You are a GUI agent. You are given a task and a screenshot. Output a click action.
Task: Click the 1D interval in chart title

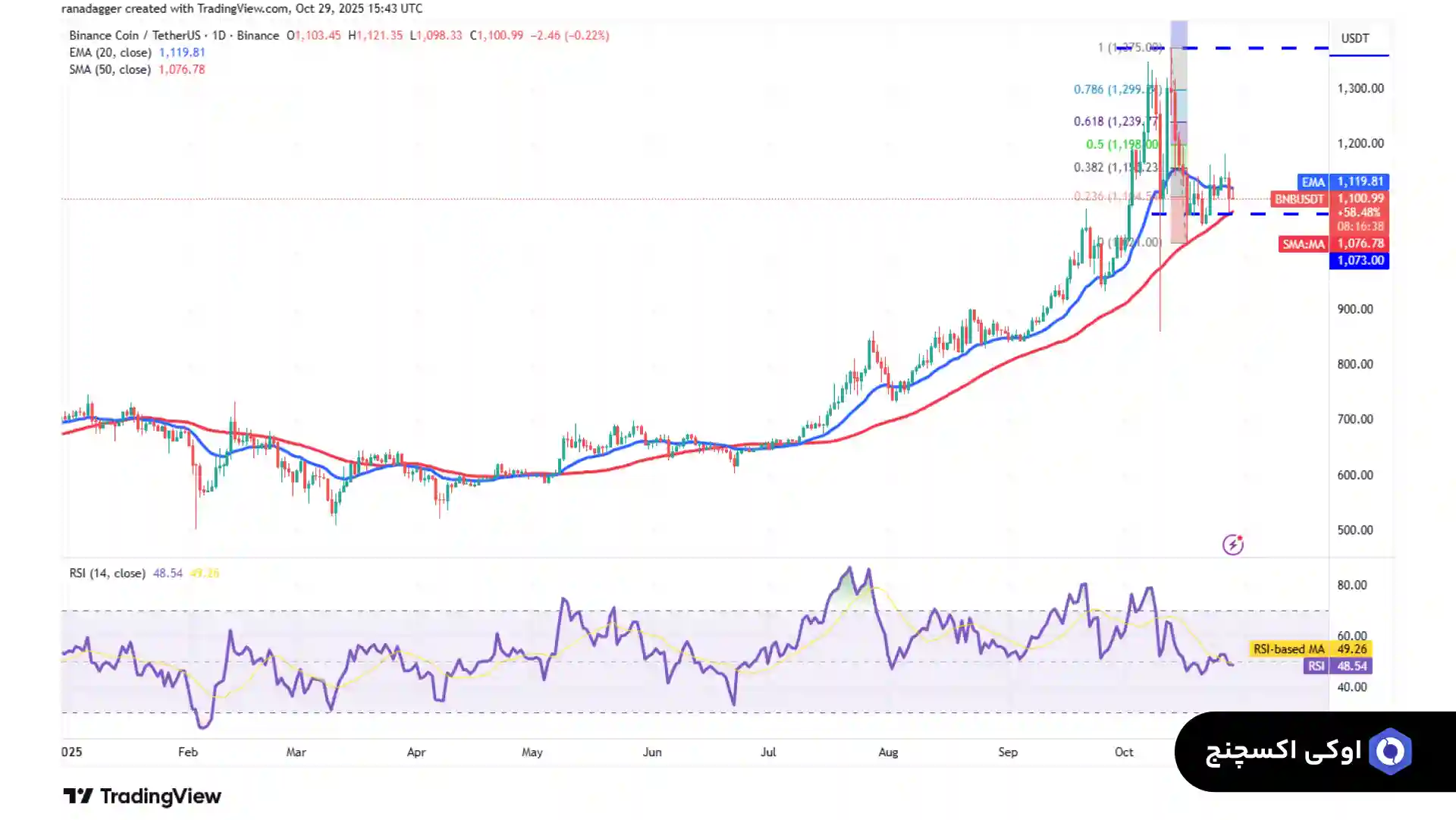coord(218,36)
